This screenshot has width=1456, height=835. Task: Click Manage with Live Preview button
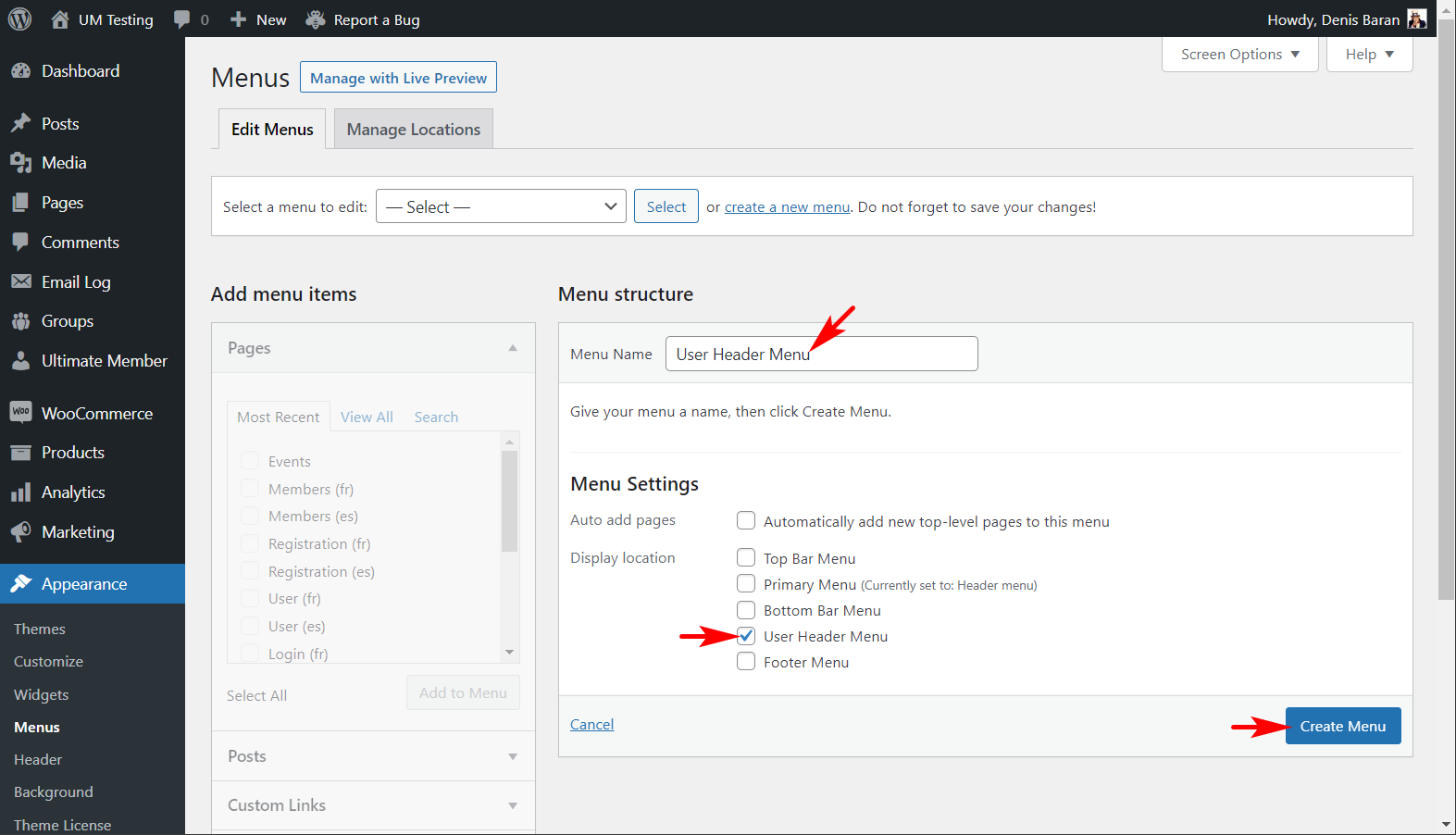click(398, 78)
